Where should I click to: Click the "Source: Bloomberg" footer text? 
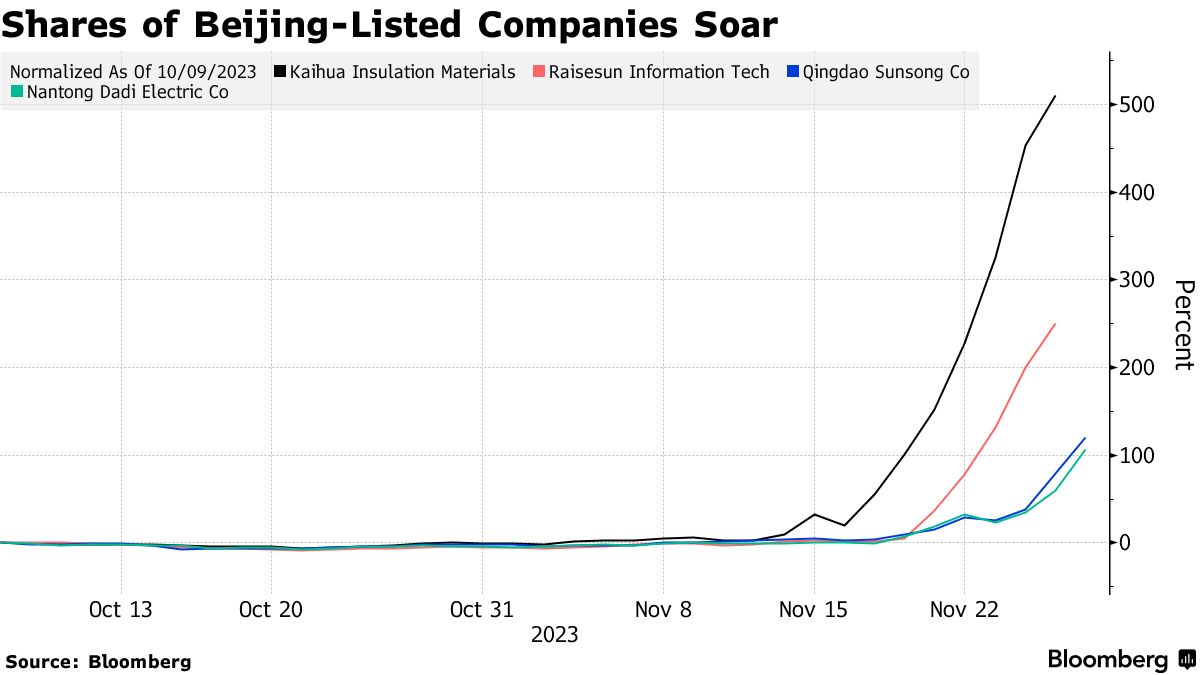(98, 661)
